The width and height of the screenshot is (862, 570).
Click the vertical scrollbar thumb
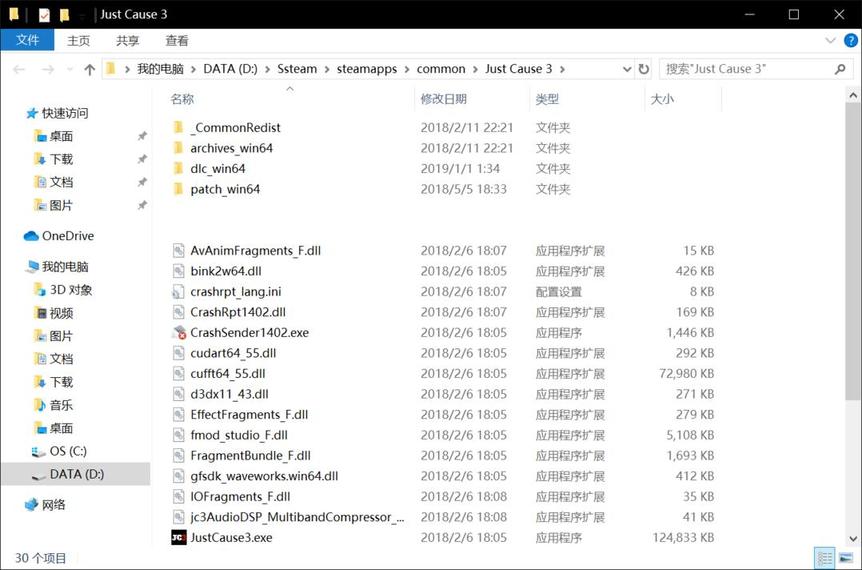pos(853,251)
